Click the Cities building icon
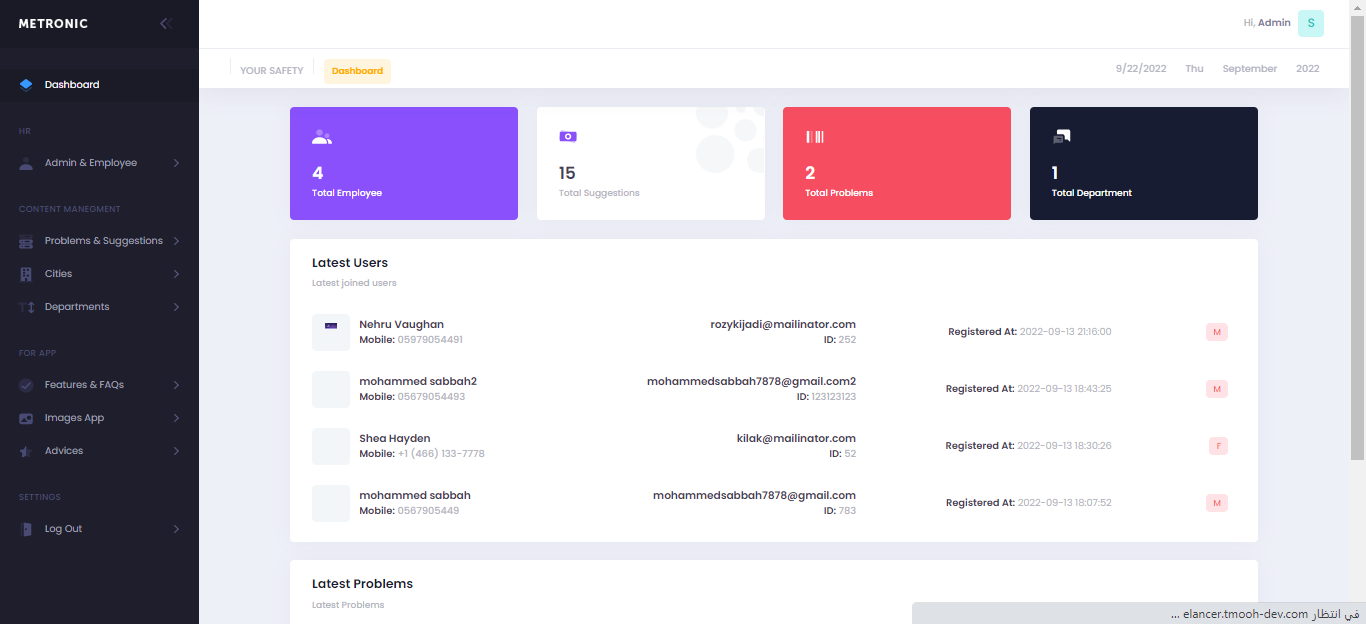The image size is (1366, 624). pyautogui.click(x=26, y=274)
